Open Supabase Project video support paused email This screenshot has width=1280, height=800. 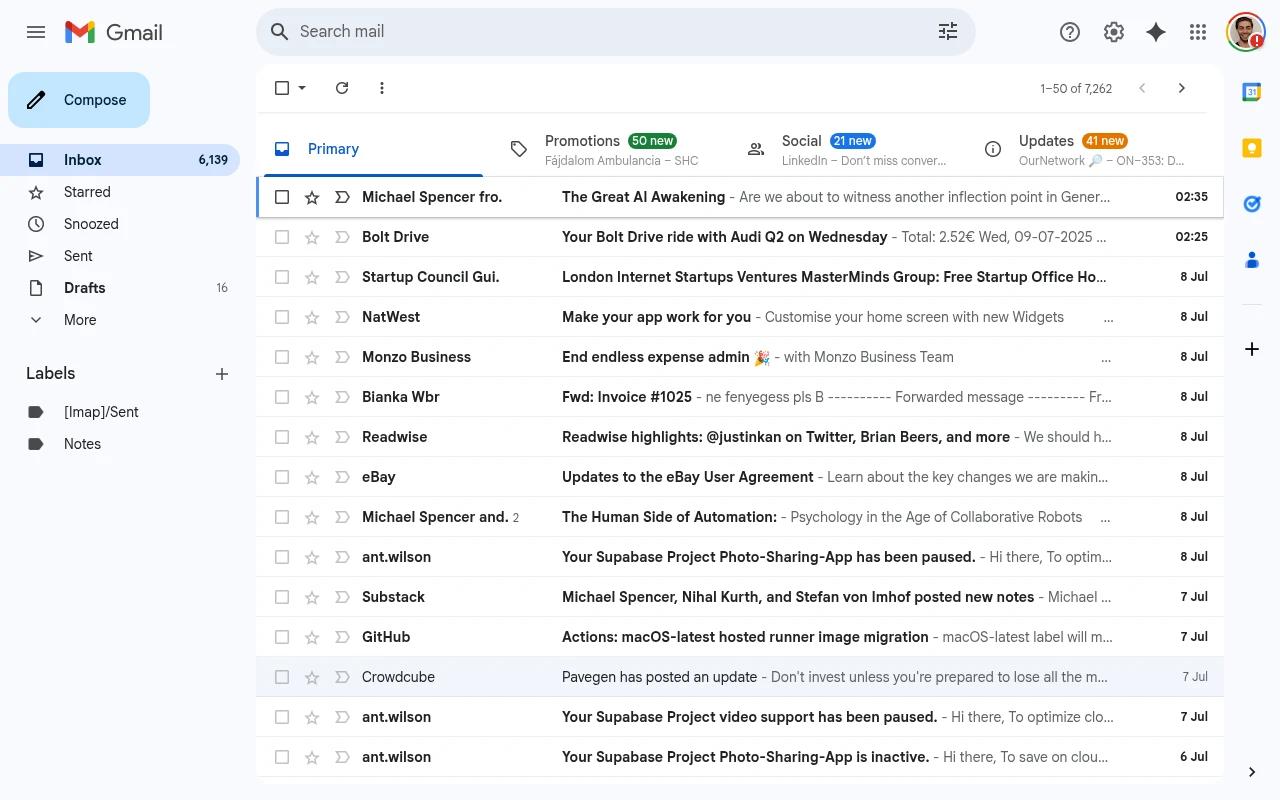point(740,717)
